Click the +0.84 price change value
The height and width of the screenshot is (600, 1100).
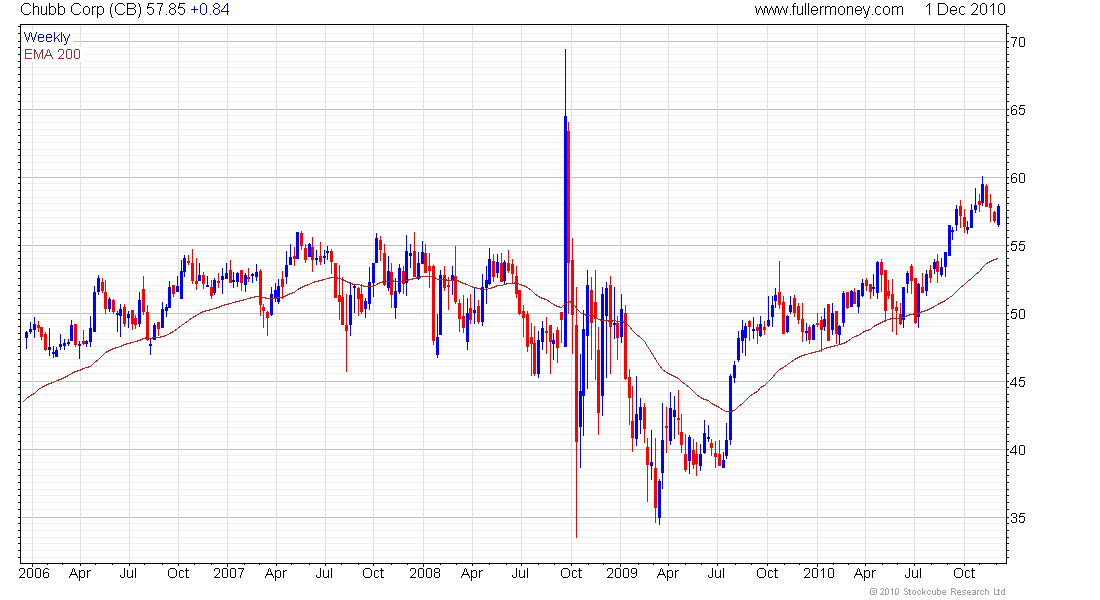click(x=210, y=10)
